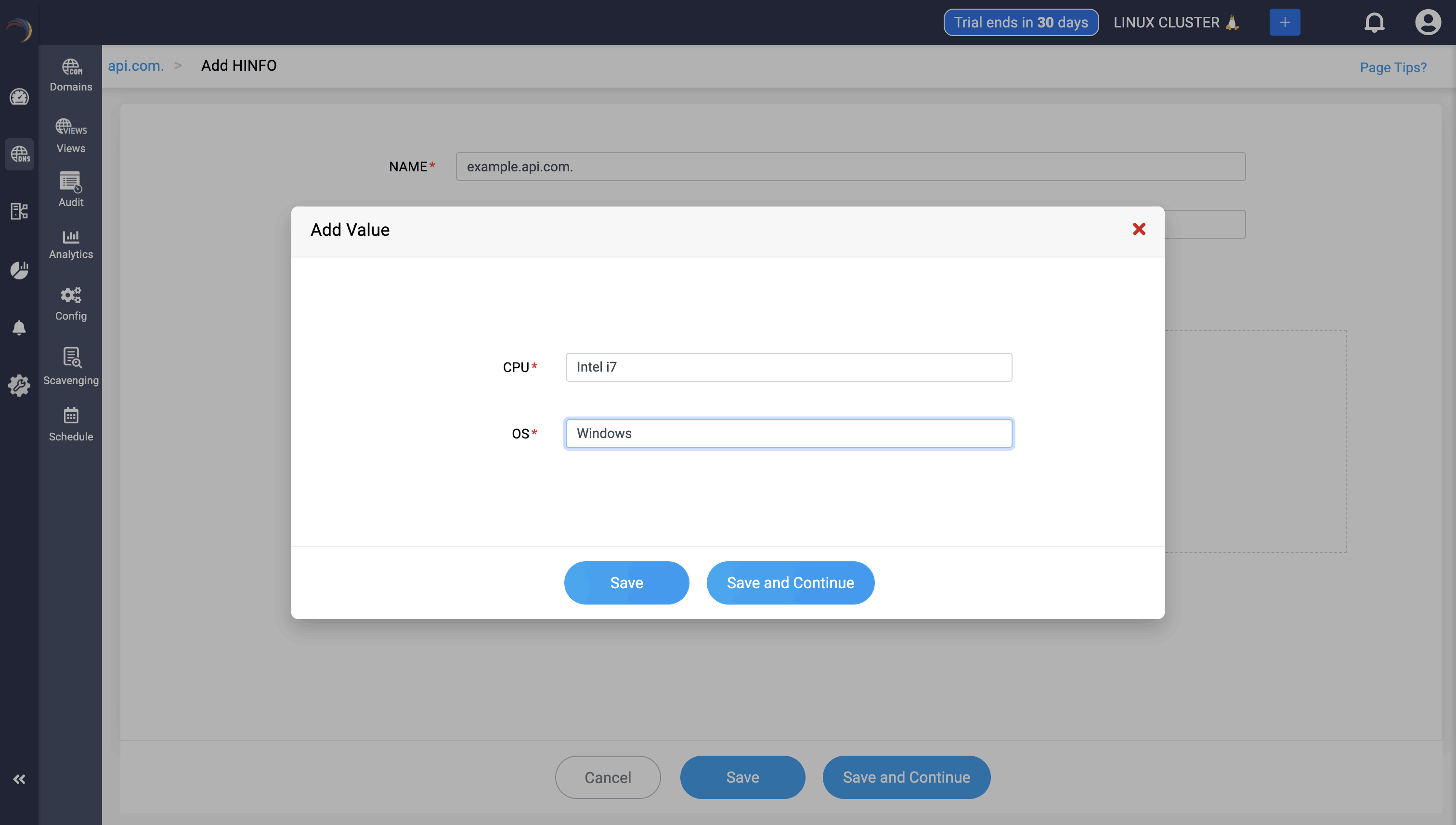Click into the CPU input field
This screenshot has width=1456, height=825.
click(788, 367)
